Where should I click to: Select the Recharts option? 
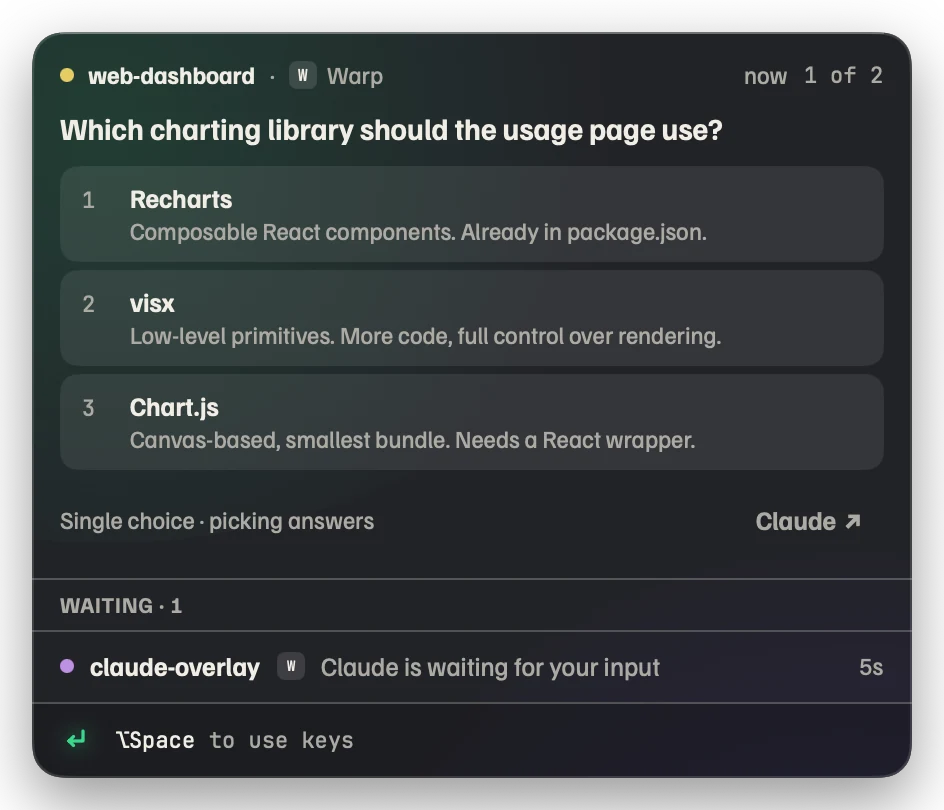click(x=472, y=214)
